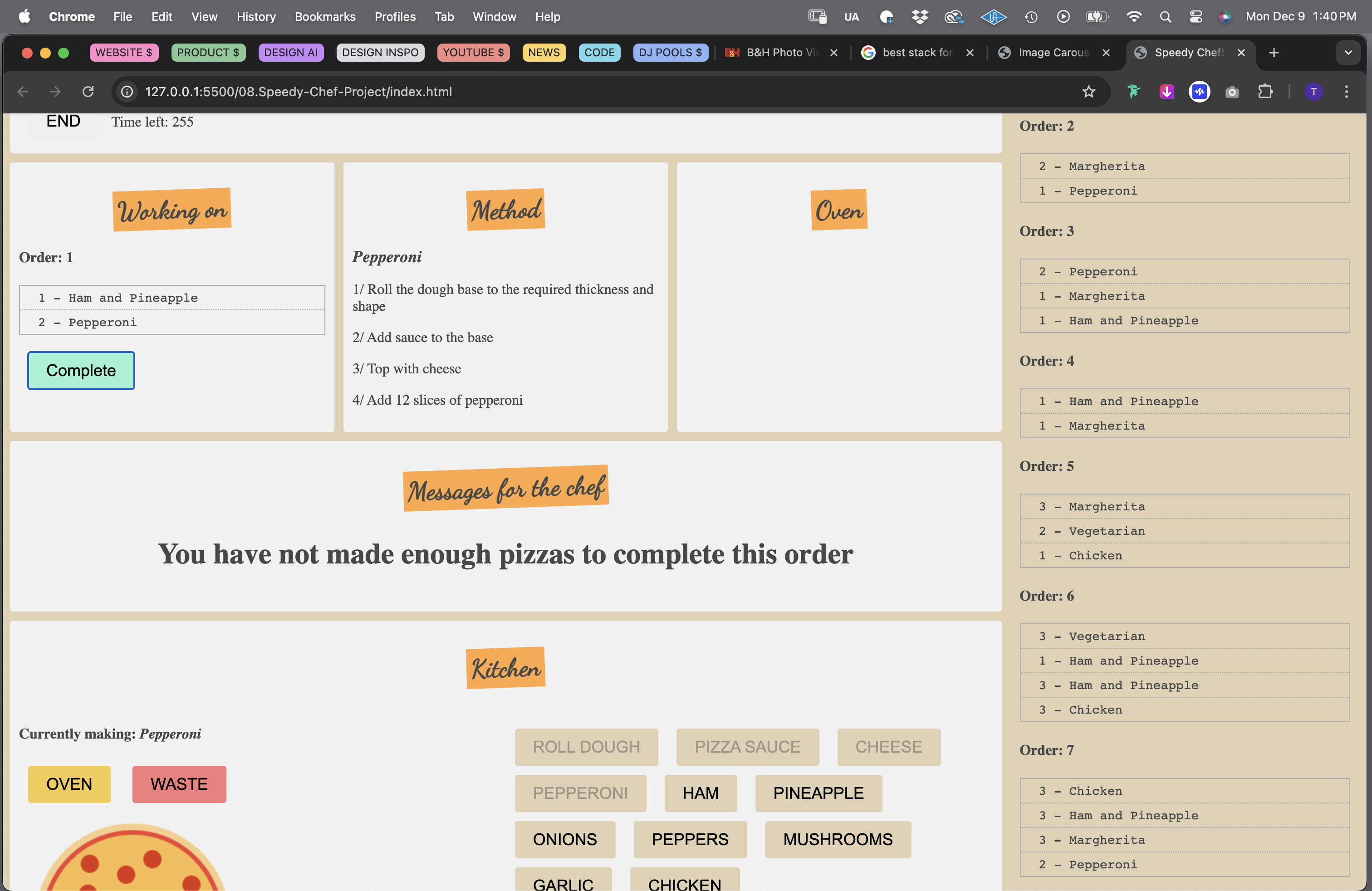The image size is (1372, 891).
Task: Open Spotlight search in menu bar
Action: tap(1165, 17)
